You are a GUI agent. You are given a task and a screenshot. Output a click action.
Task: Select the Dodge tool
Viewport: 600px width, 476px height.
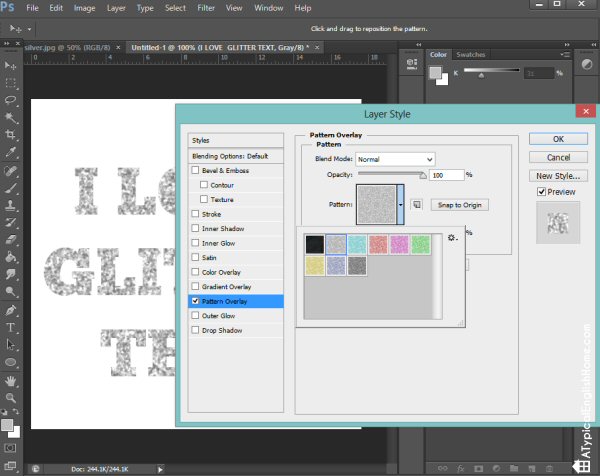[x=10, y=292]
